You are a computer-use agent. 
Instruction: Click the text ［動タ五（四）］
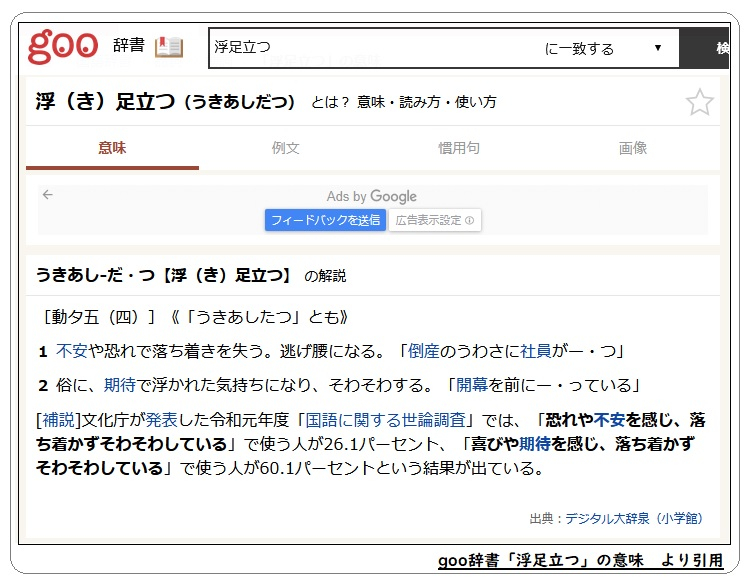pos(99,317)
